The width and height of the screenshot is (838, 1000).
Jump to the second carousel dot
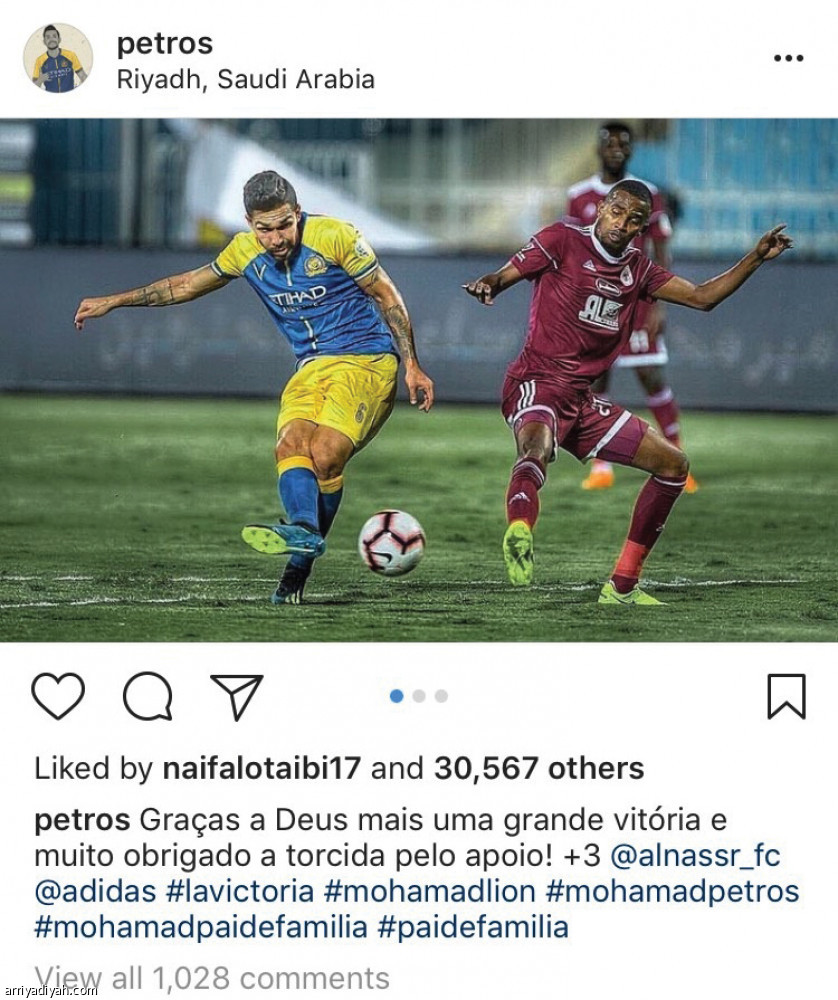[x=419, y=696]
